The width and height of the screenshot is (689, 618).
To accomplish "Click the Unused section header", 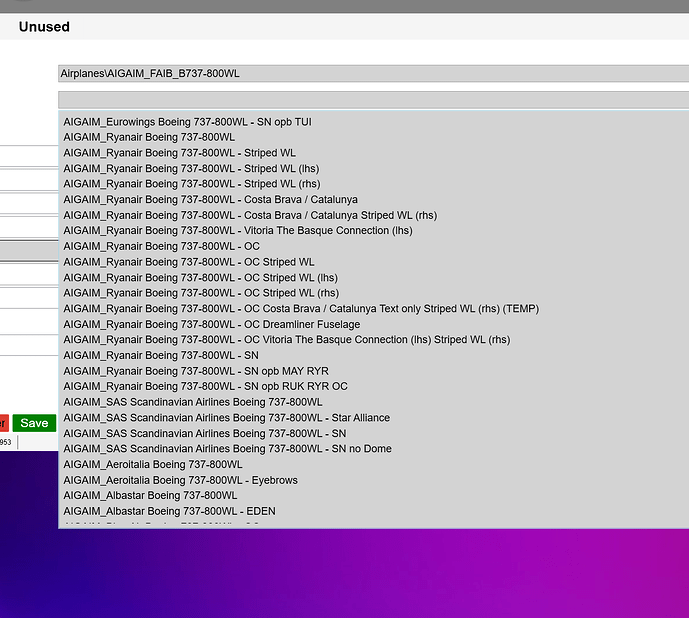I will coord(44,27).
